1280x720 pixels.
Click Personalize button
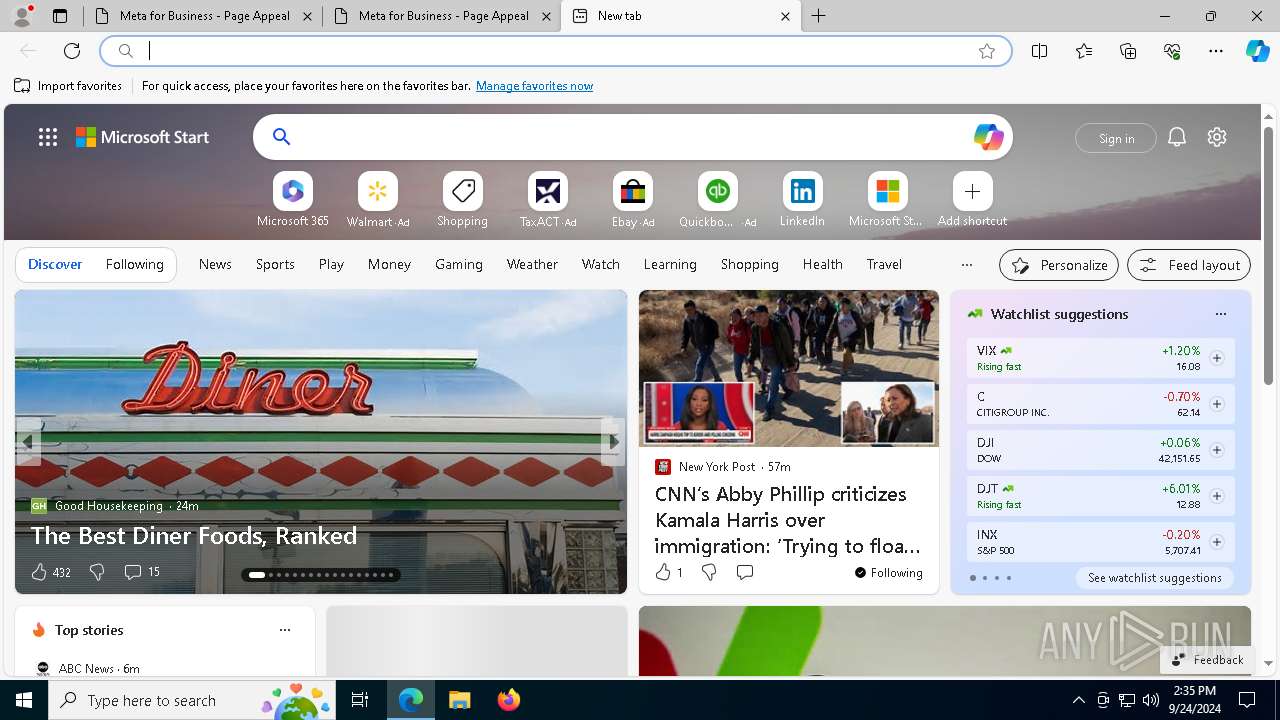[x=1059, y=265]
